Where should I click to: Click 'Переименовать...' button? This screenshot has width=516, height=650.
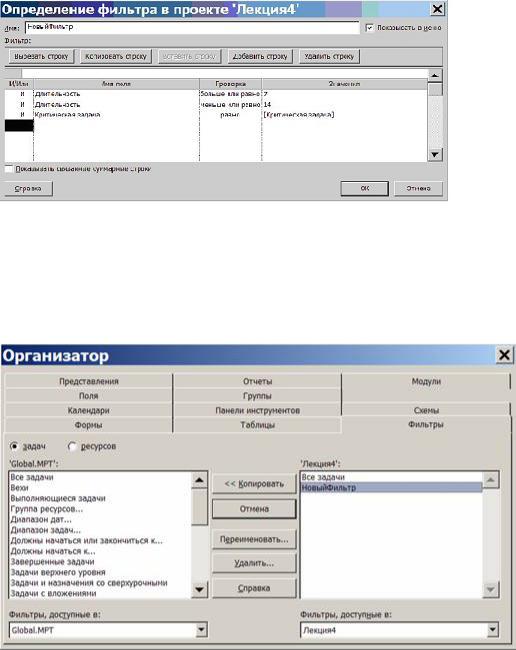[254, 539]
